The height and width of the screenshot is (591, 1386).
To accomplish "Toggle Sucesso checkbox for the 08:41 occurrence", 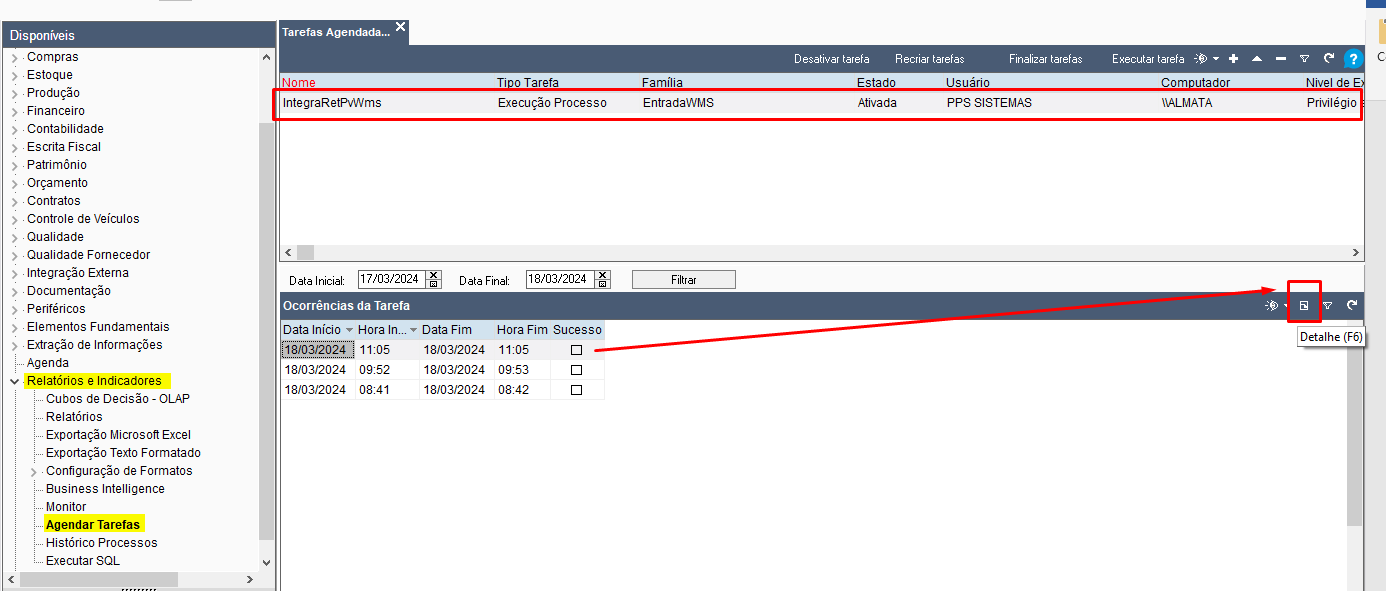I will click(576, 390).
